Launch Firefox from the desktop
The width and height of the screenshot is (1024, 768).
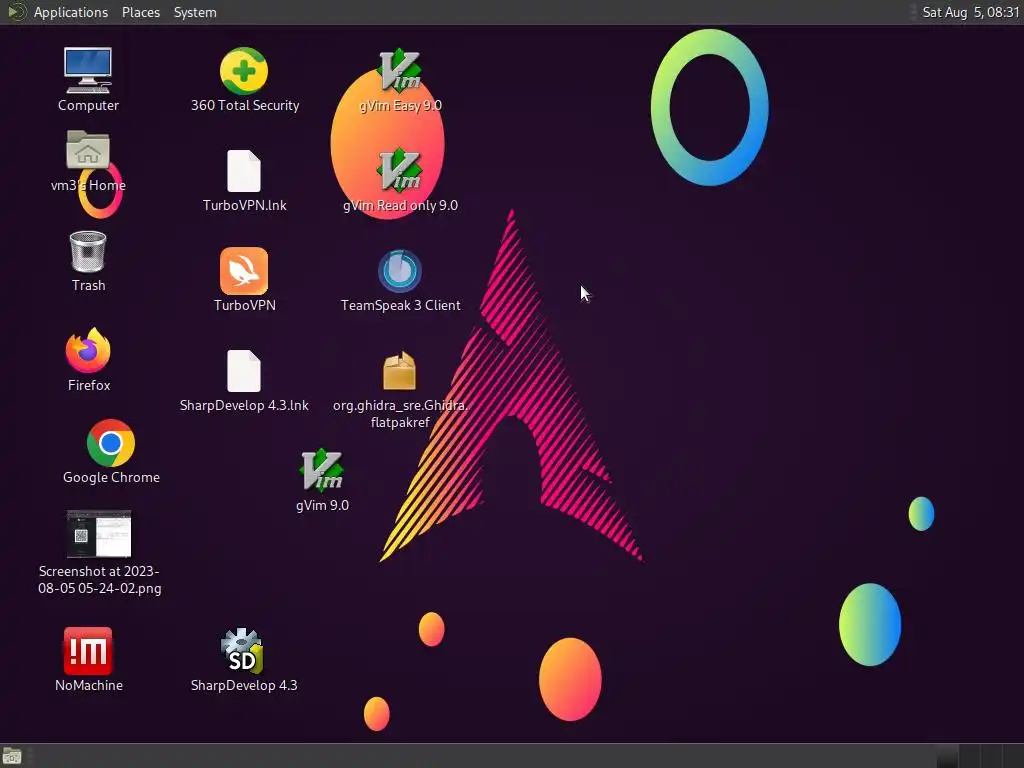pos(88,351)
